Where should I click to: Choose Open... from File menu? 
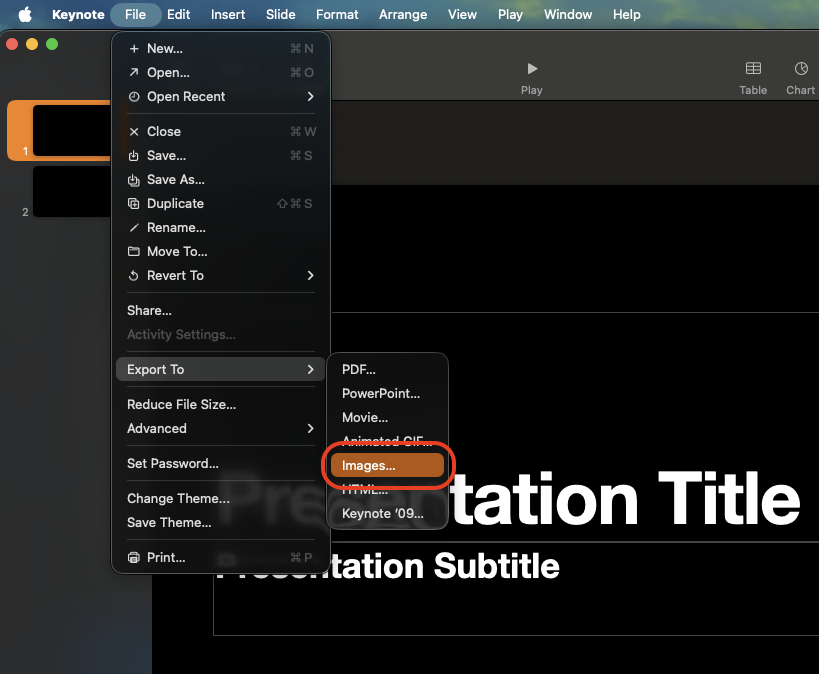(221, 73)
